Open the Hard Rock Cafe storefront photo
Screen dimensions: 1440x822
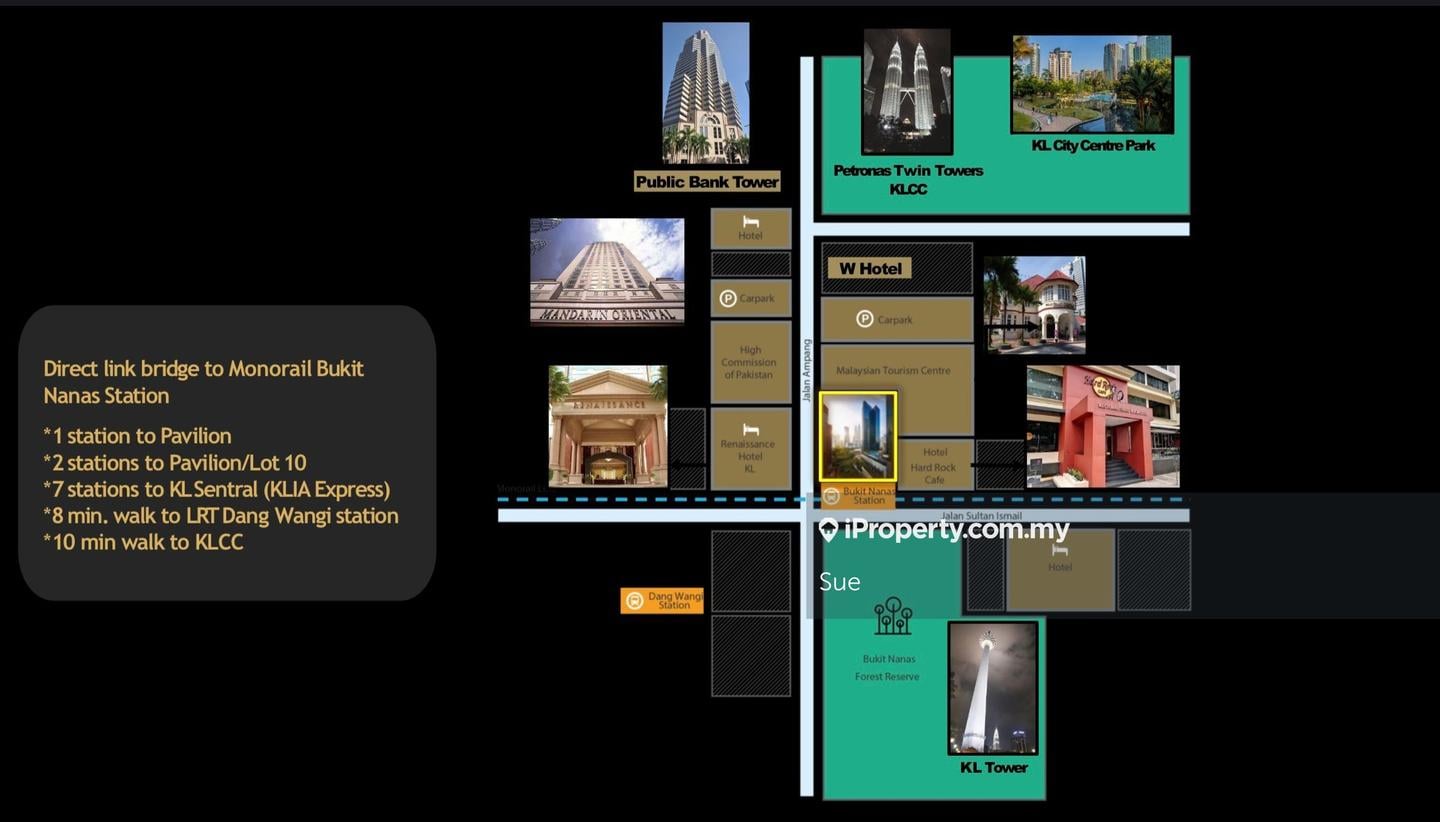coord(1103,426)
